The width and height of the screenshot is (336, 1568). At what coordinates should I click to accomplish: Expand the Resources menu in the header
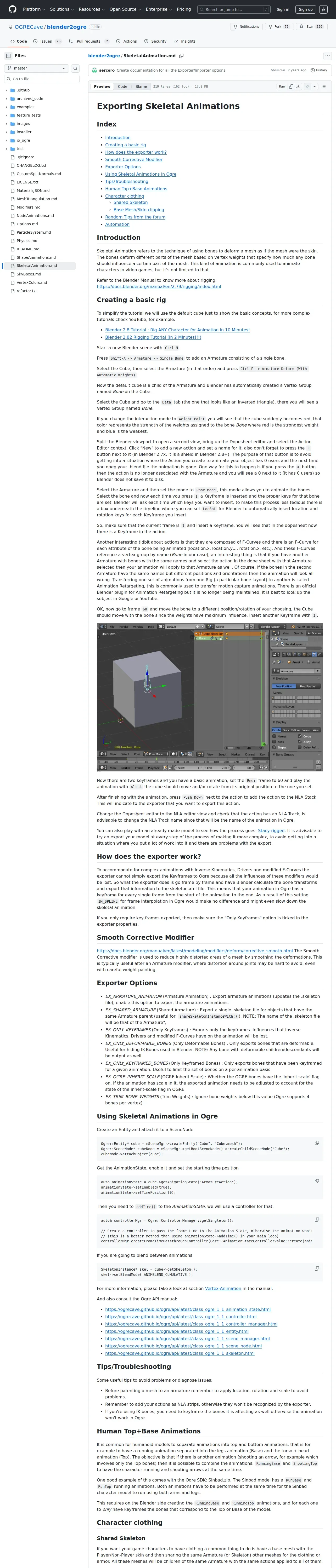(92, 9)
